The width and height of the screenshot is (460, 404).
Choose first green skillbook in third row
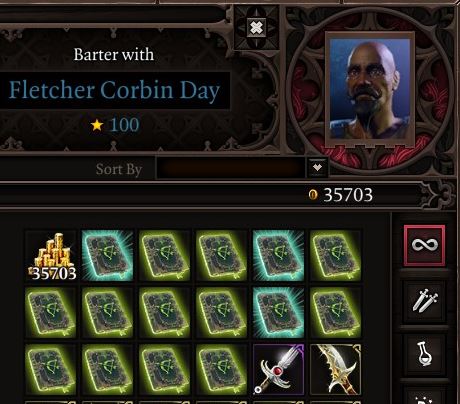[51, 369]
